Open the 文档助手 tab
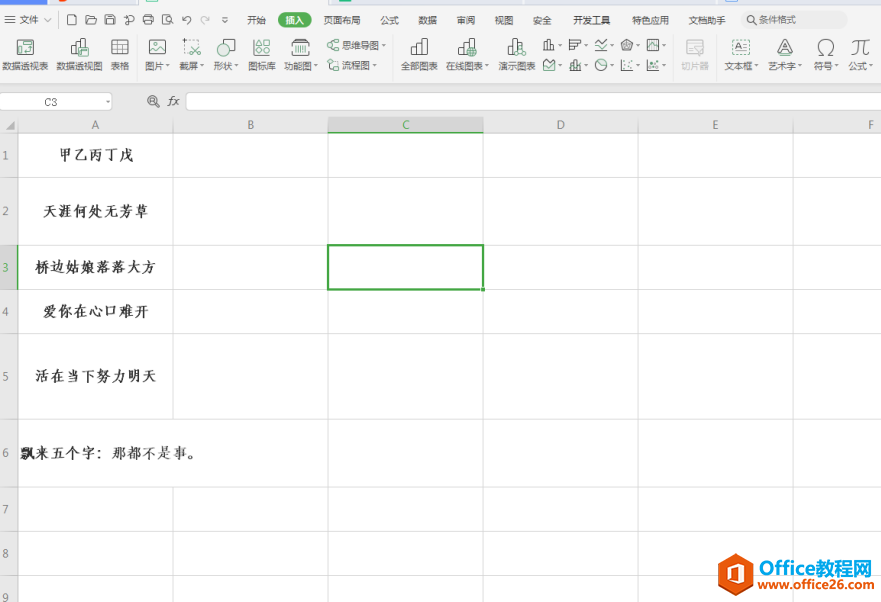The height and width of the screenshot is (602, 881). point(707,20)
